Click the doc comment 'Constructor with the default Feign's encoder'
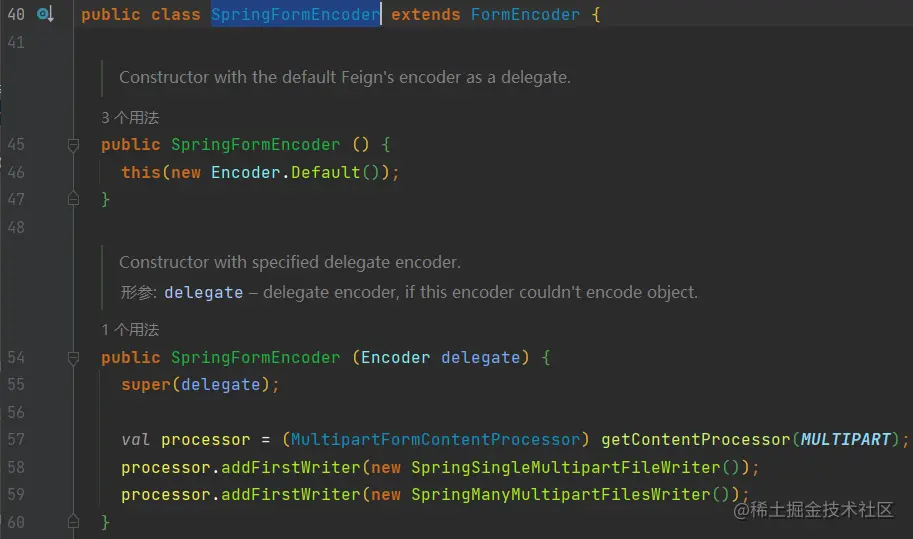This screenshot has width=913, height=539. 345,77
